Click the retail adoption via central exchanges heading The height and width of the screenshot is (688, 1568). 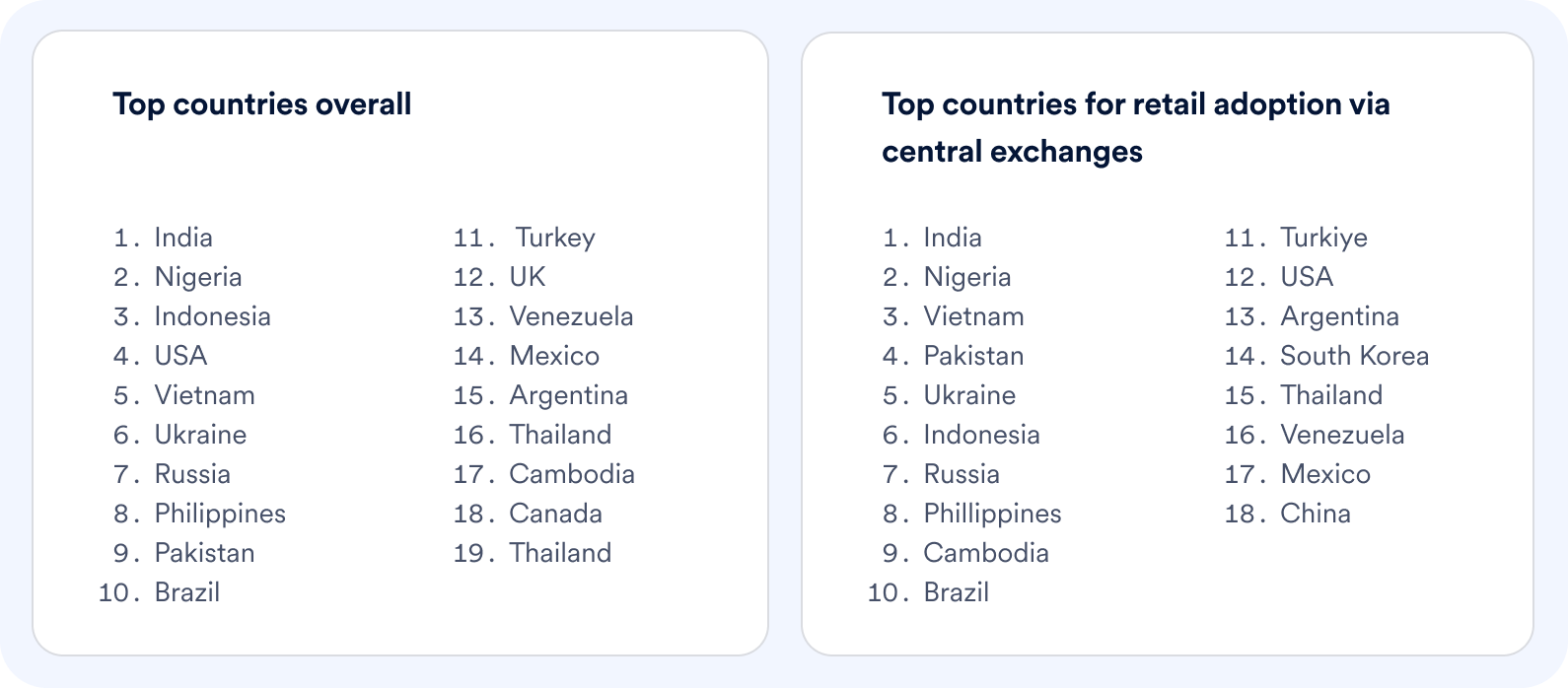point(1136,127)
